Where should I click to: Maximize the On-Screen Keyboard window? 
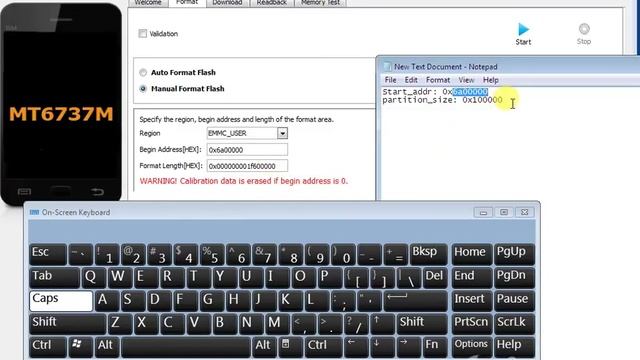(x=504, y=212)
